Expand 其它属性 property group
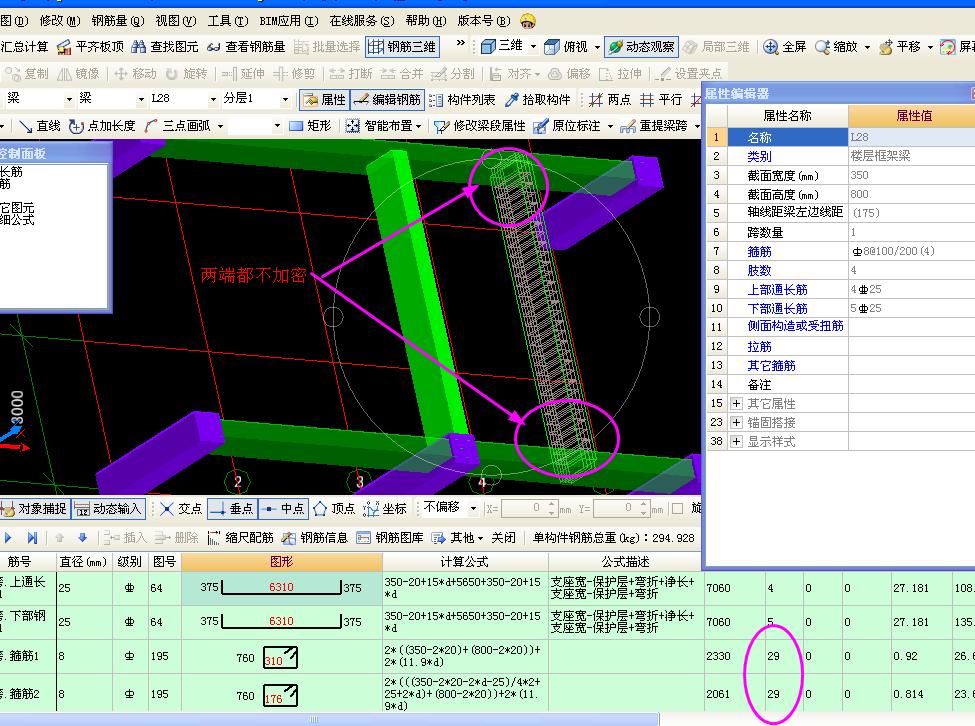The width and height of the screenshot is (975, 726). [736, 404]
